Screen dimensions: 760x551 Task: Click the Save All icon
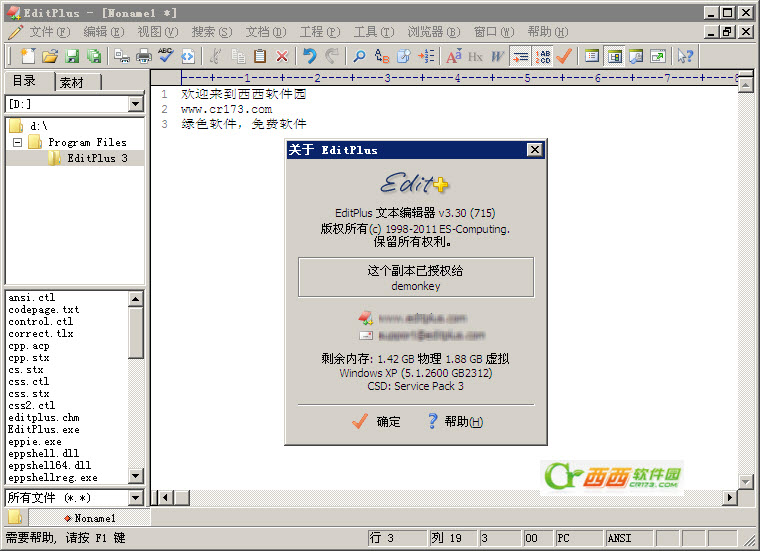point(94,56)
